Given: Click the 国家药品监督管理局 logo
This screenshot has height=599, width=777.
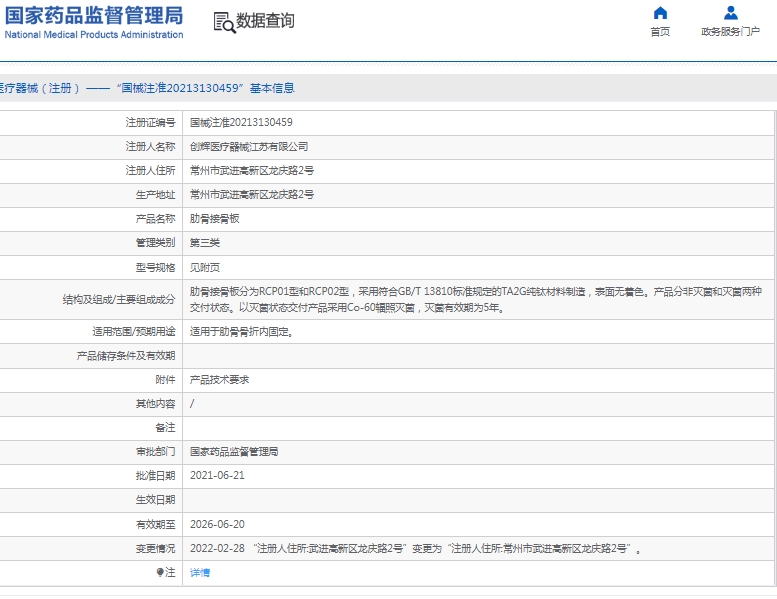Looking at the screenshot, I should click(94, 15).
